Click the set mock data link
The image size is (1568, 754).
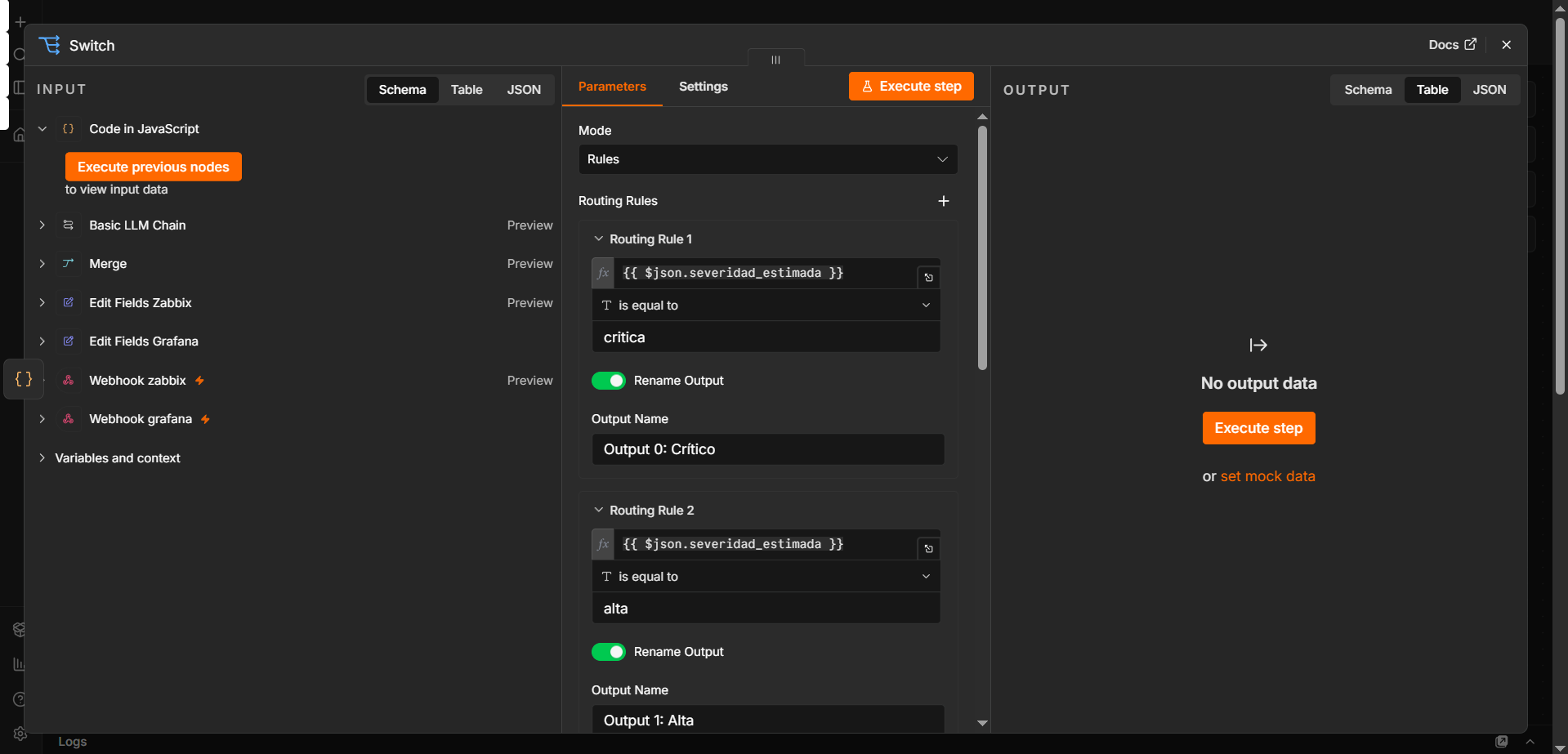point(1267,476)
